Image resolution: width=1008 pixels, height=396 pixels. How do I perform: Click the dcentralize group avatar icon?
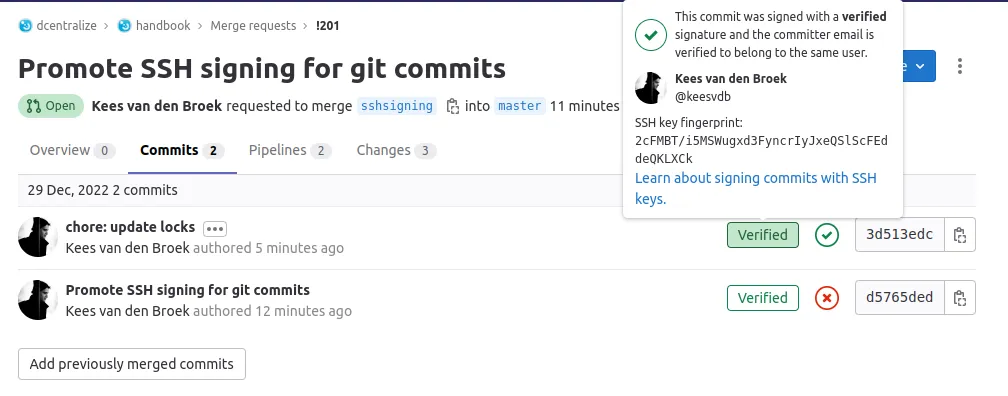(25, 26)
